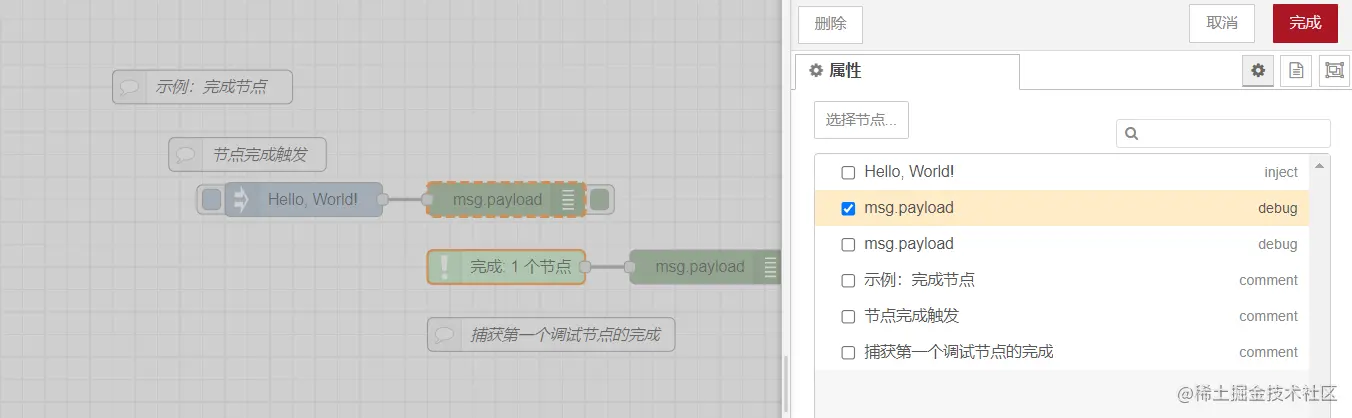Click the debug icon on the lower msg.payload node

[x=769, y=267]
